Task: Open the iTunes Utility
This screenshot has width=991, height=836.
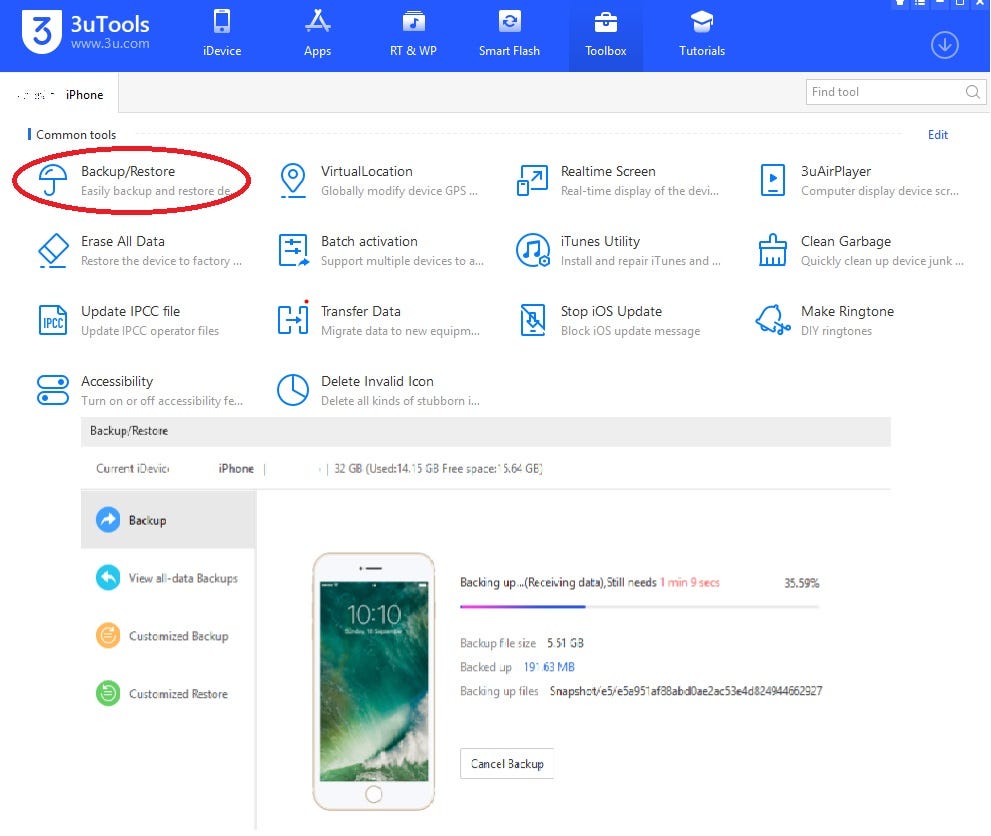Action: coord(600,250)
